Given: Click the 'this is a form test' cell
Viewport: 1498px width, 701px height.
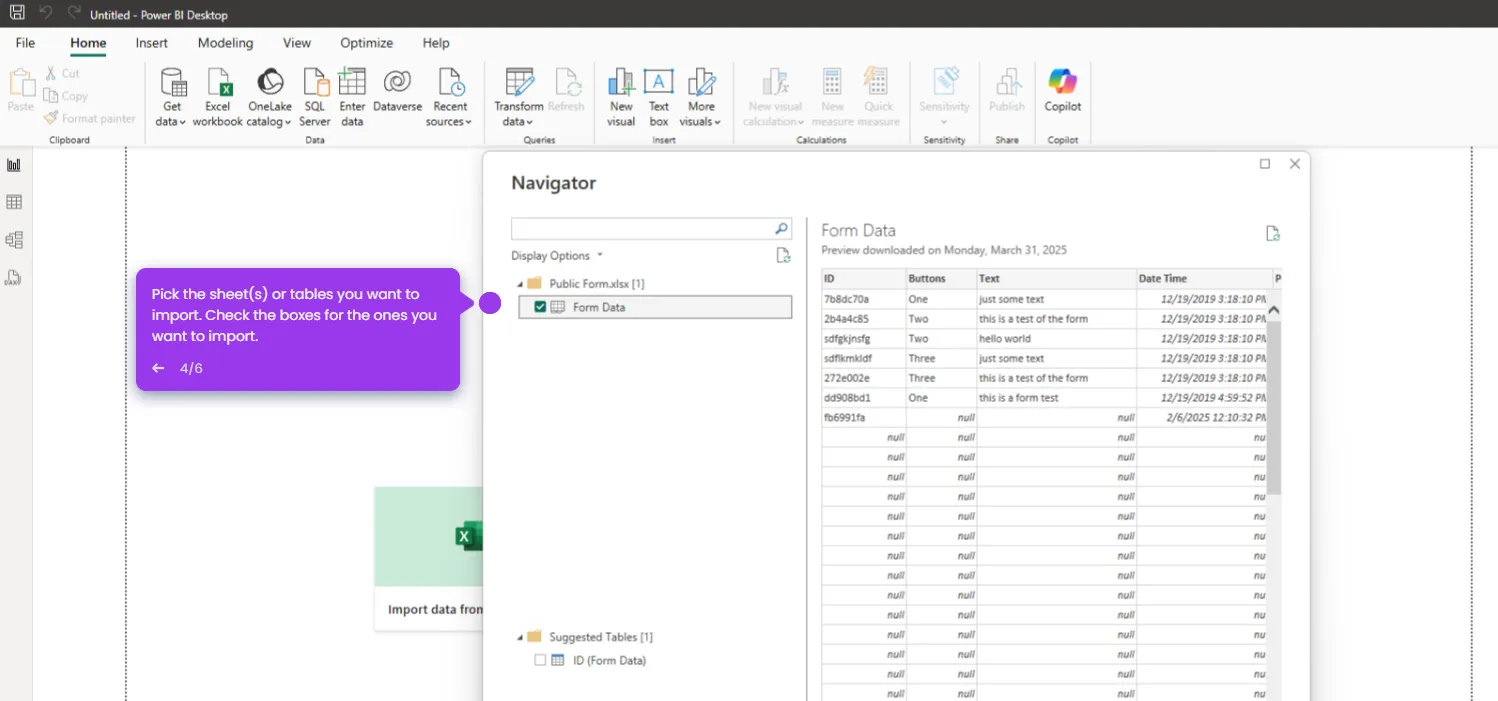Looking at the screenshot, I should coord(1056,398).
